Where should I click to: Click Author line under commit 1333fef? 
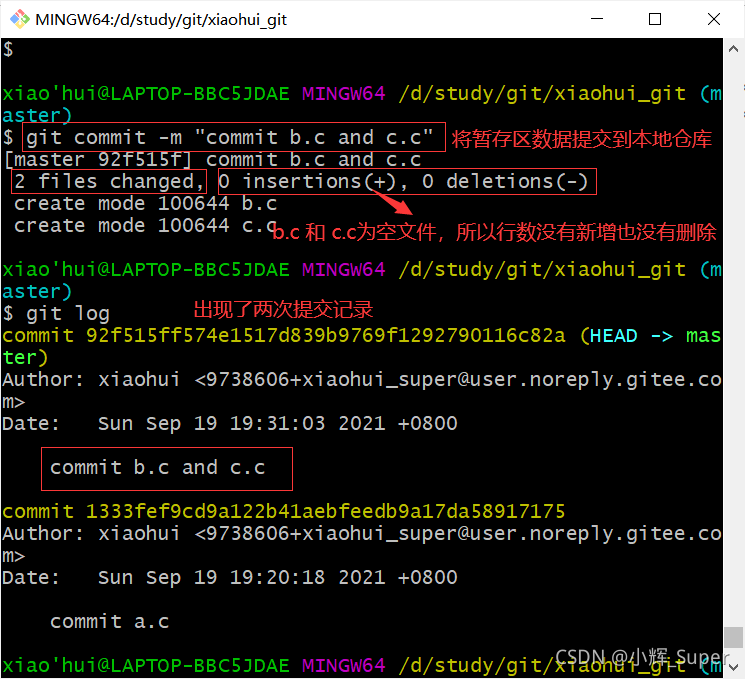[x=362, y=544]
